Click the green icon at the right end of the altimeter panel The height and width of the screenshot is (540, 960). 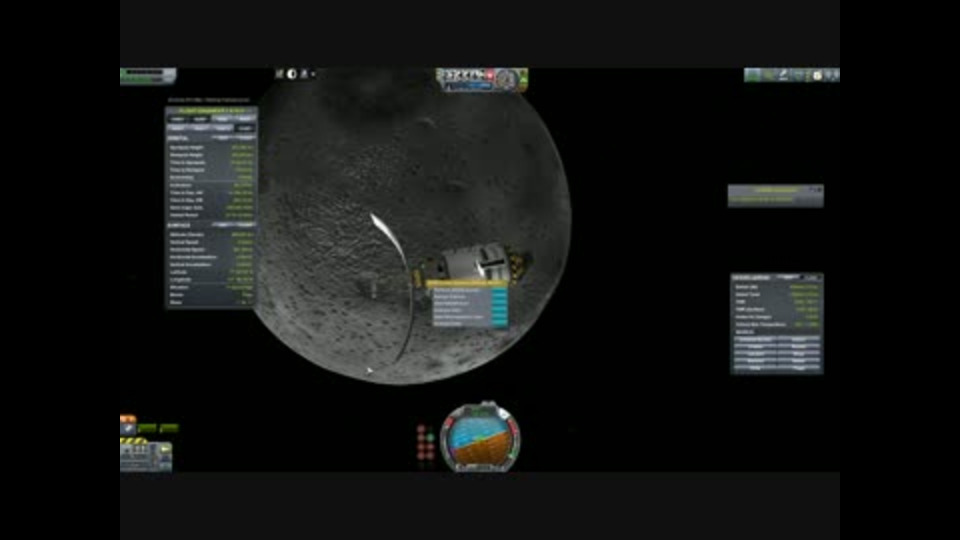523,80
